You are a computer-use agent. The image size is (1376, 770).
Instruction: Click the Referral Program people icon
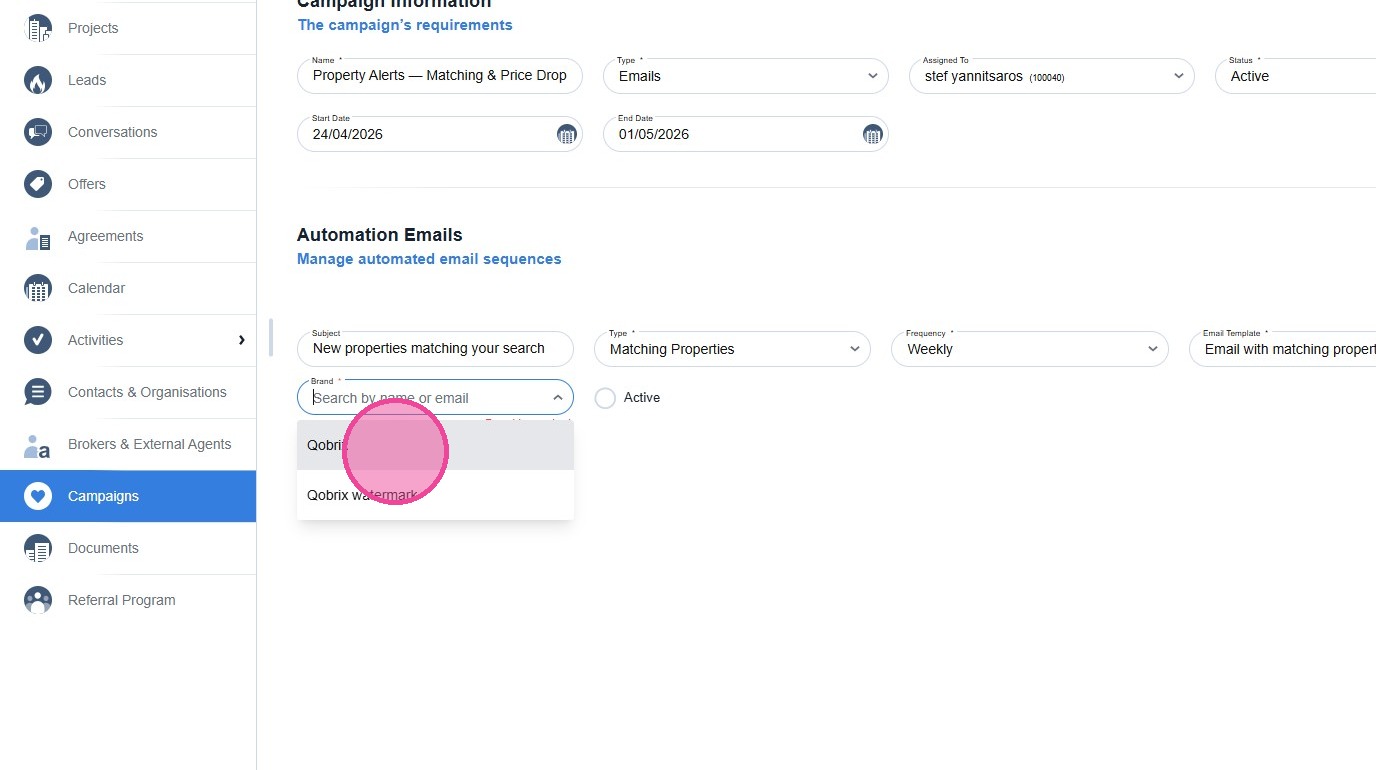point(38,600)
